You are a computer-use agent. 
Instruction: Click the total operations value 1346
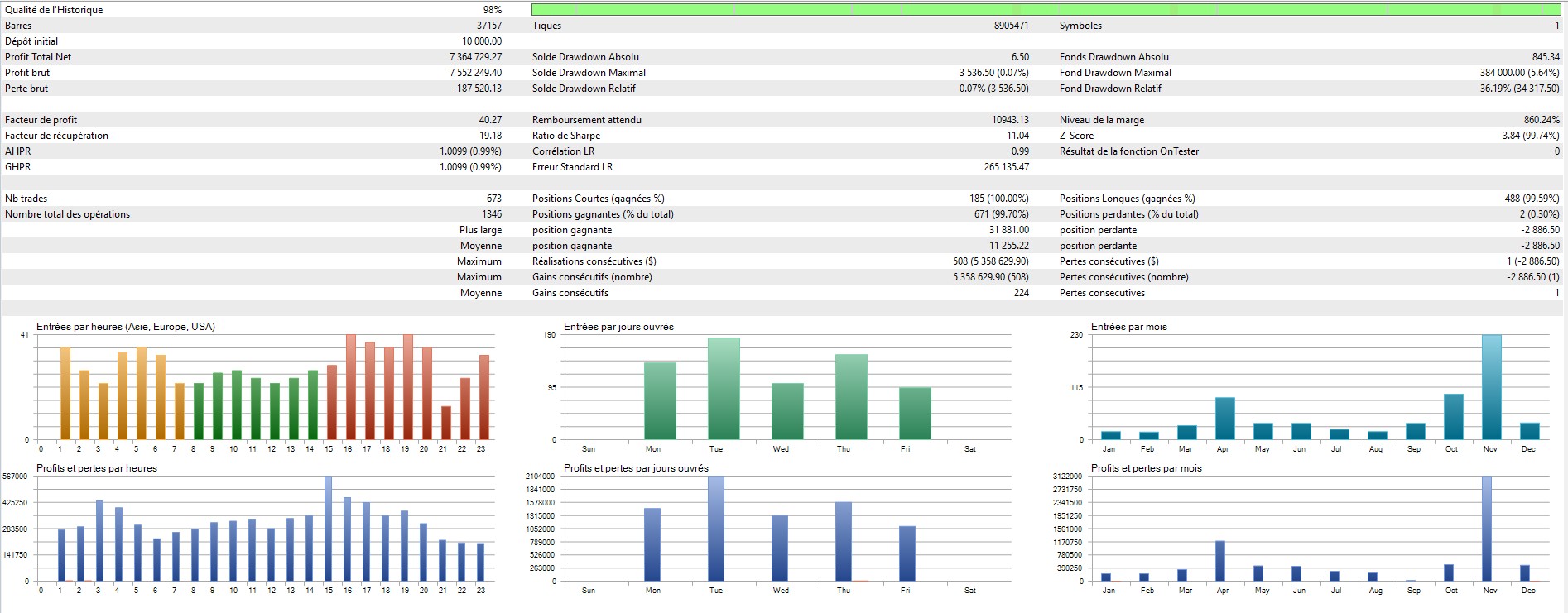pyautogui.click(x=492, y=214)
